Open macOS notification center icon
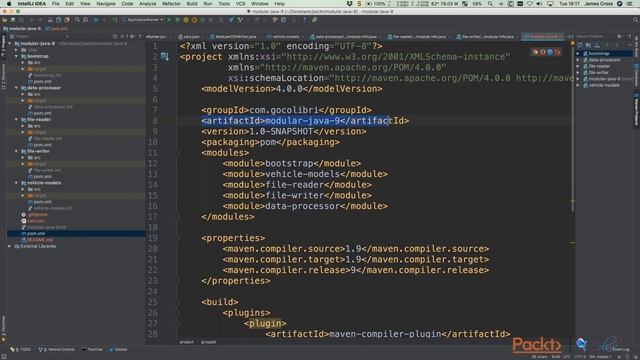 629,4
